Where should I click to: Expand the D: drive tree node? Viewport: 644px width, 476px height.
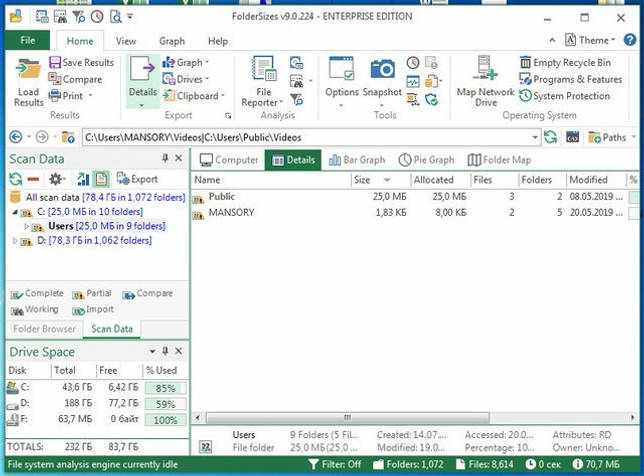coord(15,241)
